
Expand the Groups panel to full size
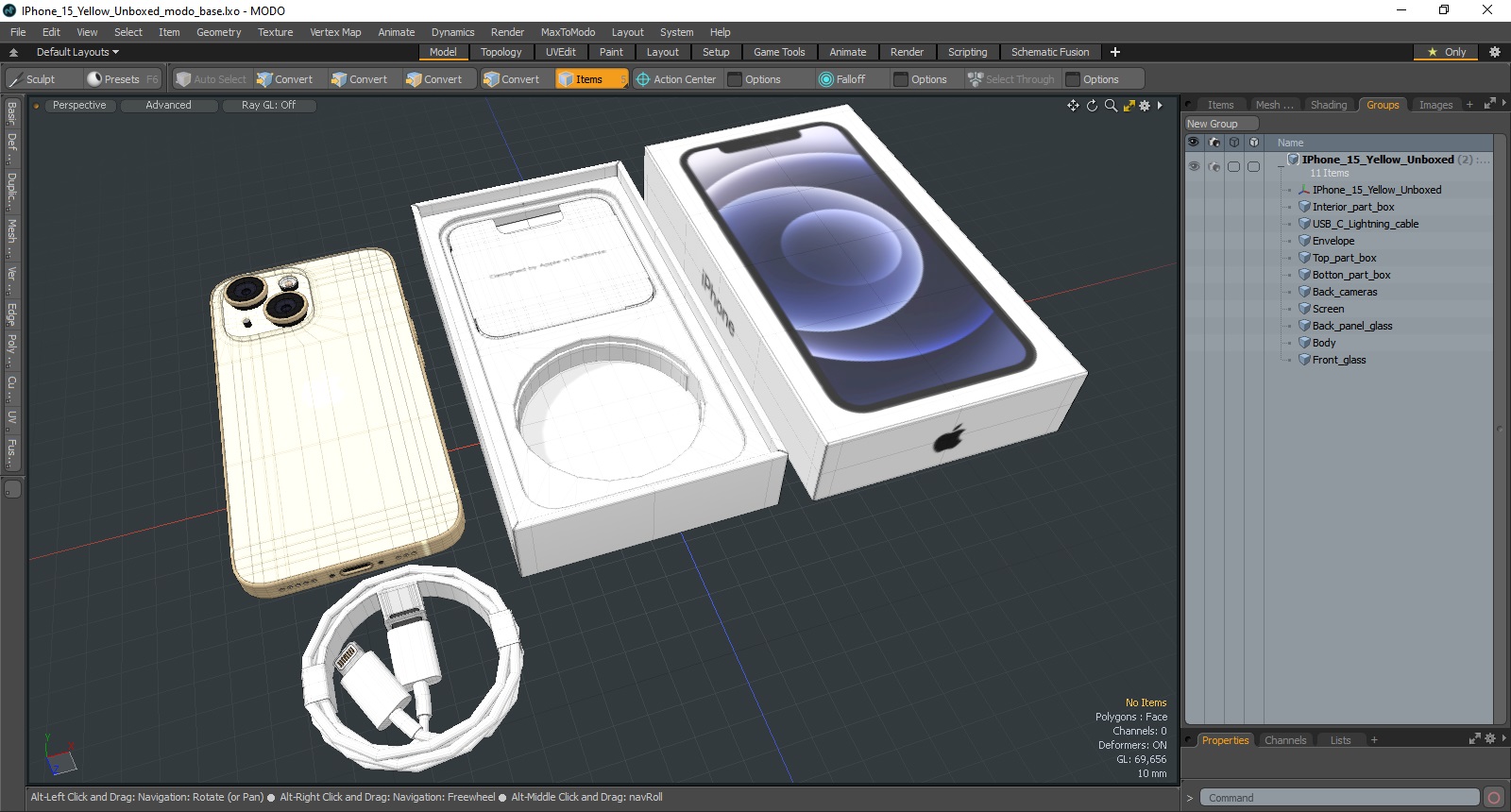click(x=1489, y=104)
